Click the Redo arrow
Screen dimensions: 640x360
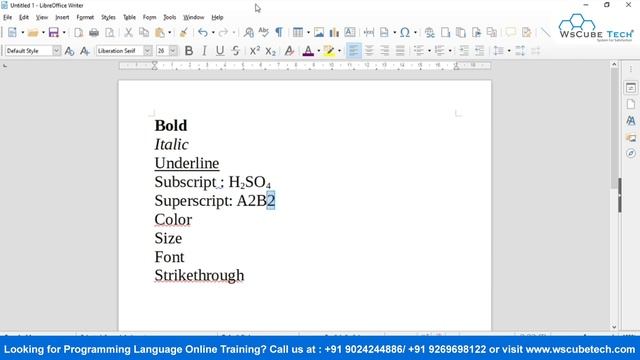(x=223, y=33)
